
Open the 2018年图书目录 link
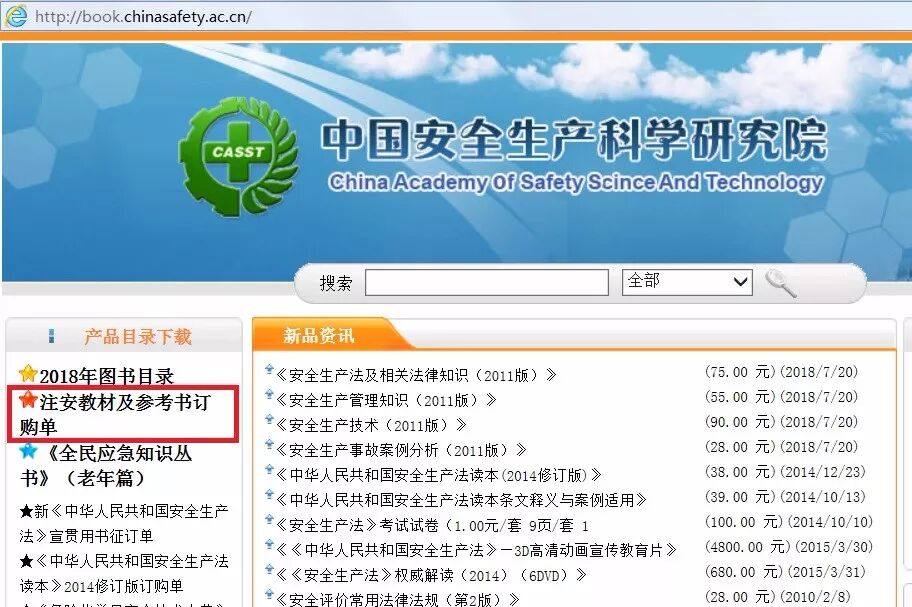pyautogui.click(x=107, y=376)
